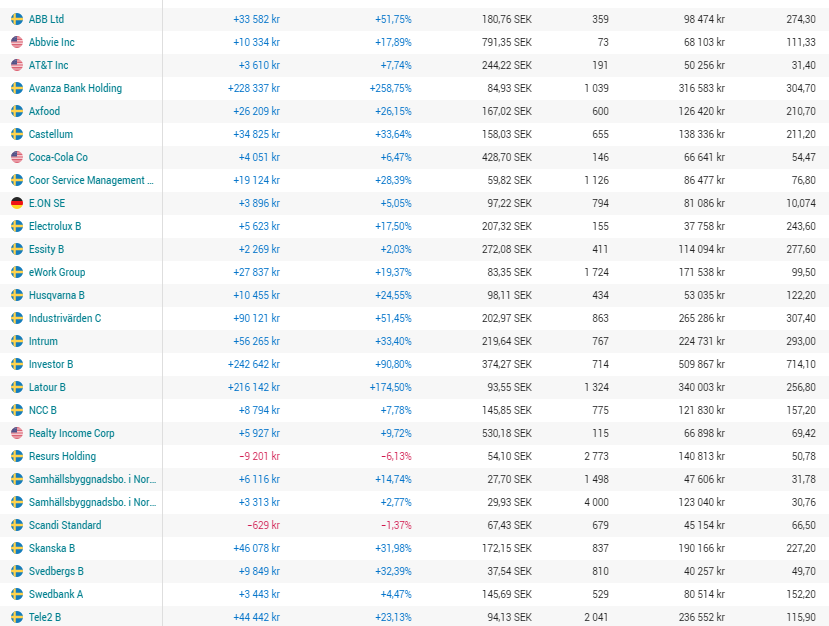Click the flag icon beside Resurs Holding
Viewport: 829px width, 626px height.
point(17,456)
